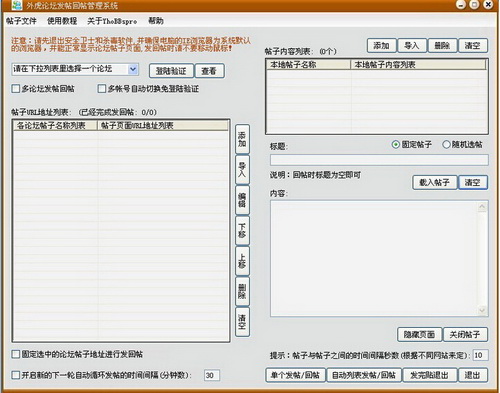Click the post interval seconds field showing 10
Screen dimensions: 500x393
tap(481, 355)
